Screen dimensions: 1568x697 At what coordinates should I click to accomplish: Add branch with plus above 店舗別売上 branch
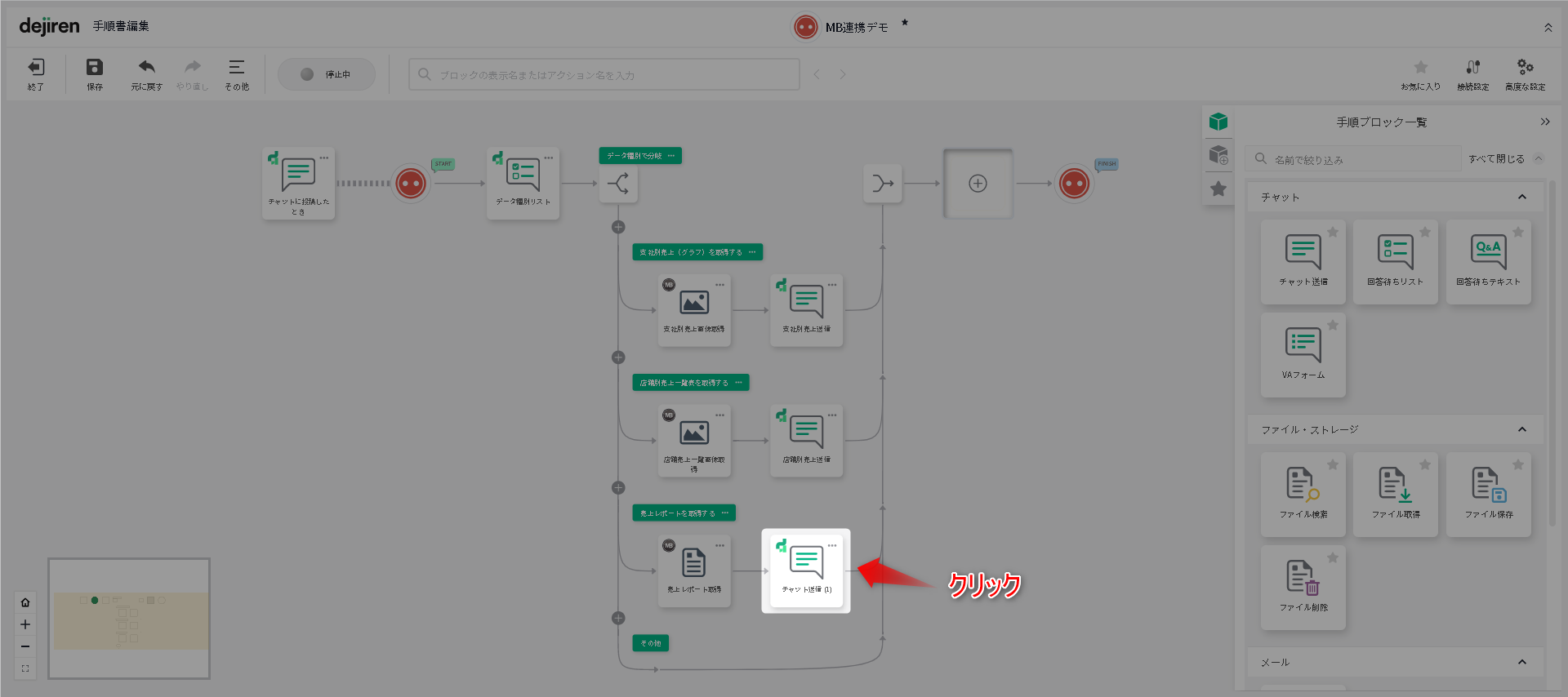coord(618,357)
